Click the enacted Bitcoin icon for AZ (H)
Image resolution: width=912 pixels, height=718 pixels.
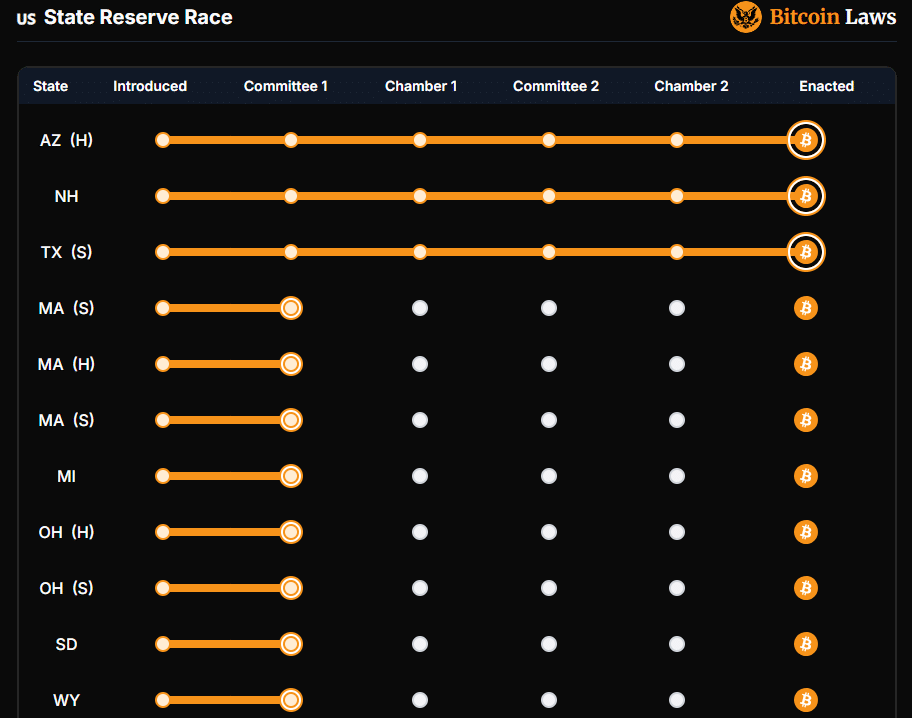point(805,140)
